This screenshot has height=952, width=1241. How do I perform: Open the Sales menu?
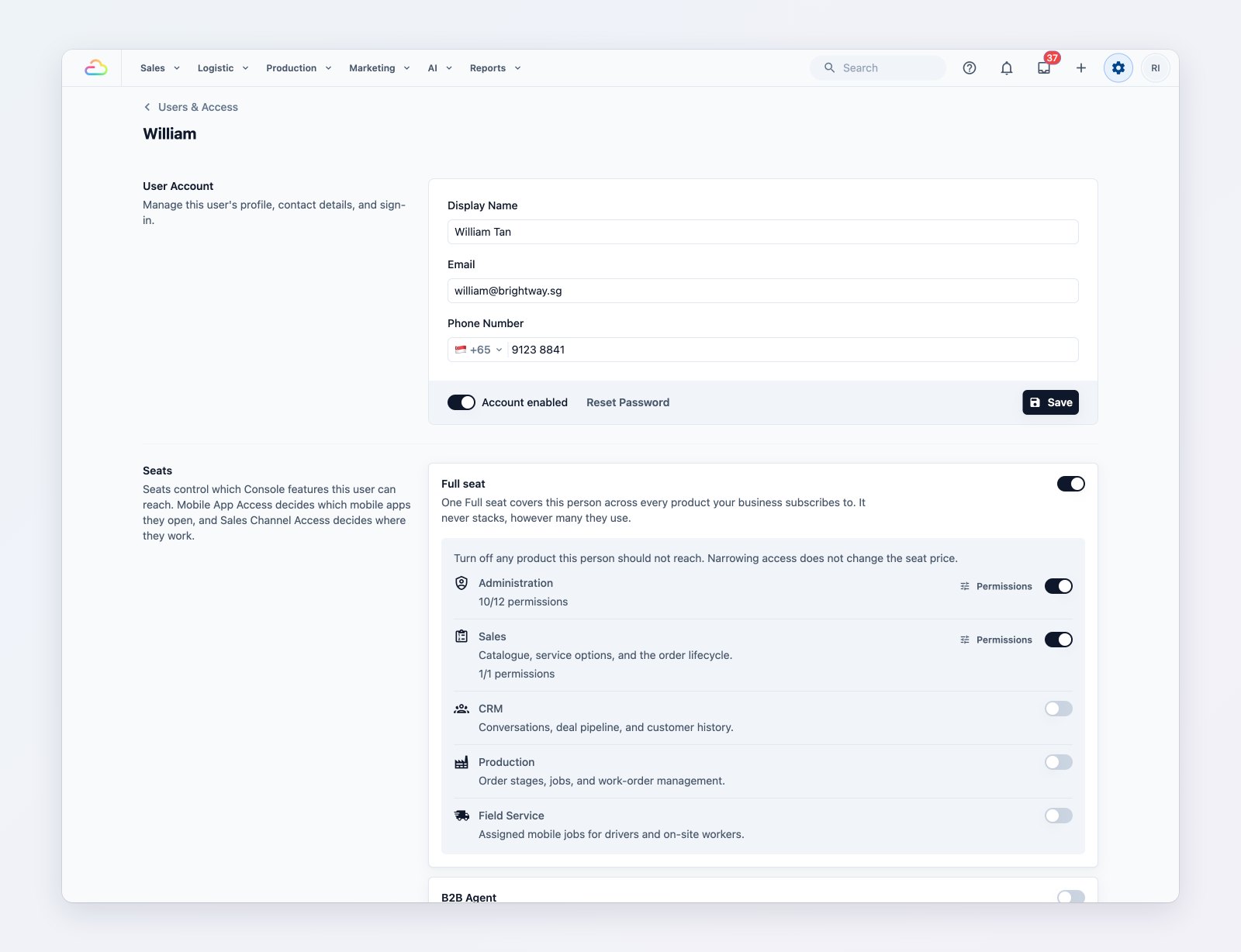(x=160, y=68)
